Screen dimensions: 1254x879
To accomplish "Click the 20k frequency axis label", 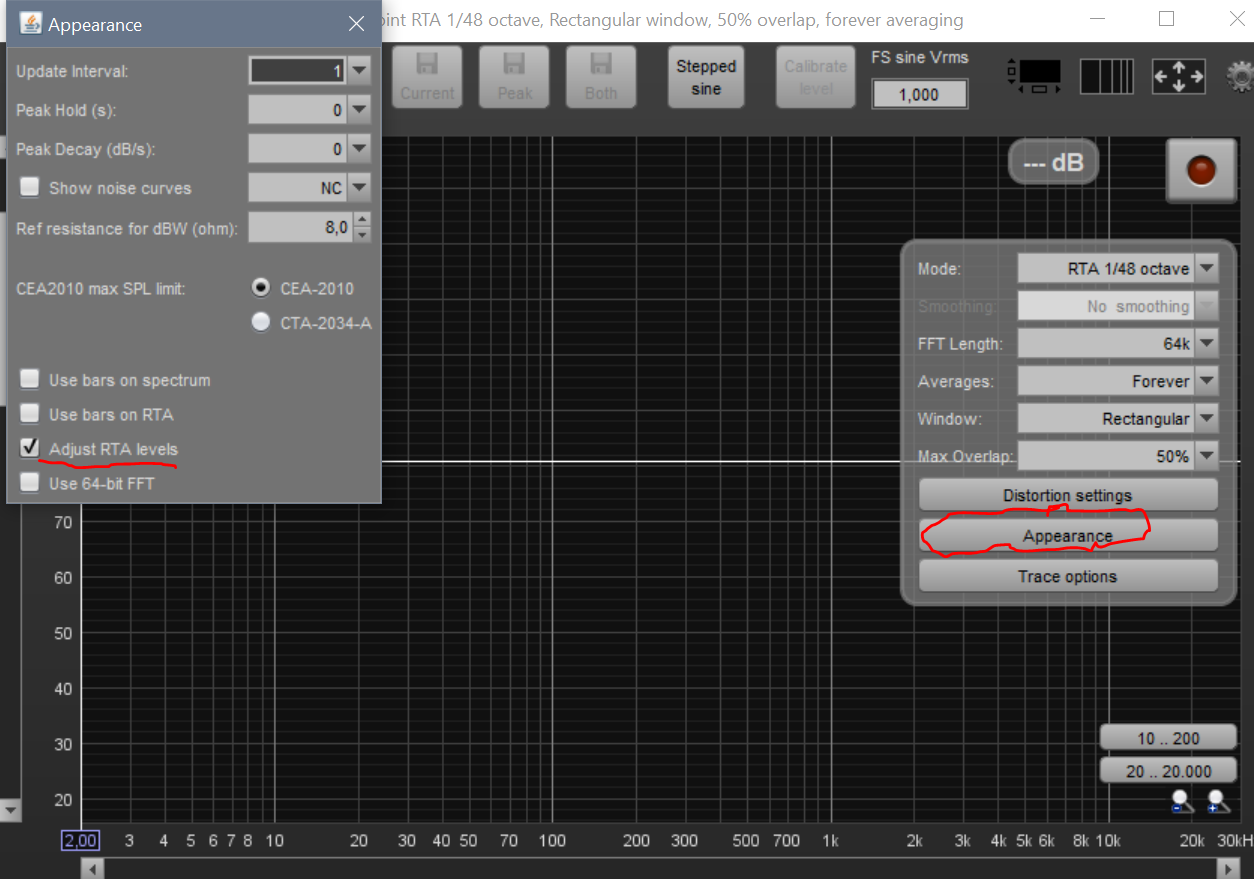I will 1192,841.
